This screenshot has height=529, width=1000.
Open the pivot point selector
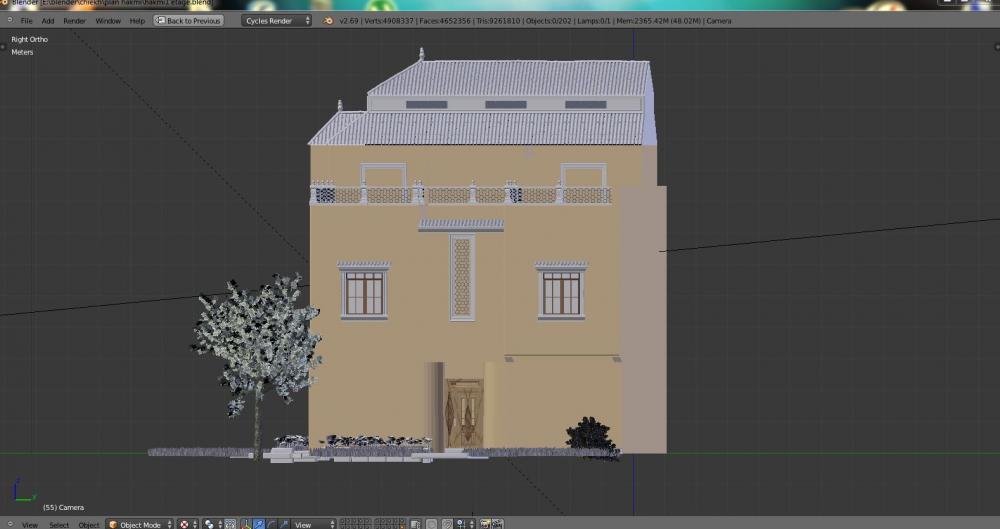212,524
